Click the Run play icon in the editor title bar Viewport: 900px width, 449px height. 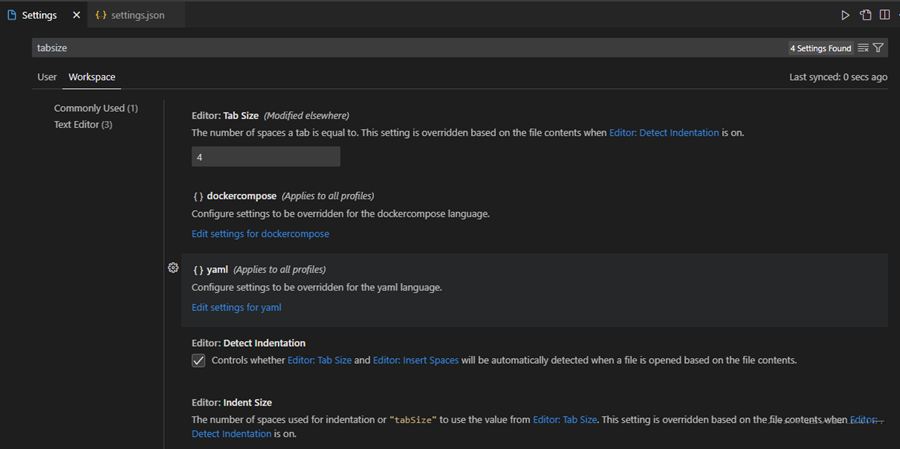point(845,16)
